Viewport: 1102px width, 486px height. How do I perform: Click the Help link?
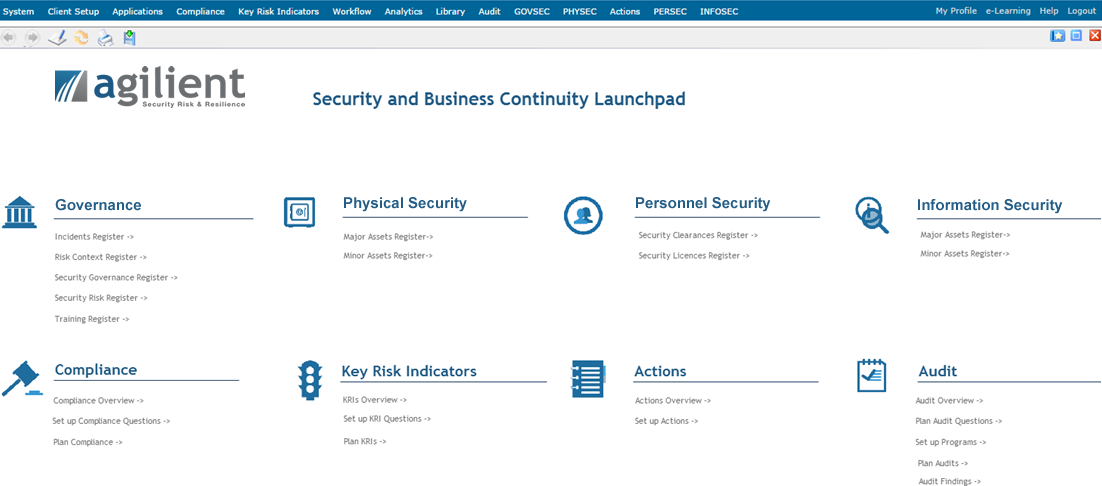click(1049, 11)
